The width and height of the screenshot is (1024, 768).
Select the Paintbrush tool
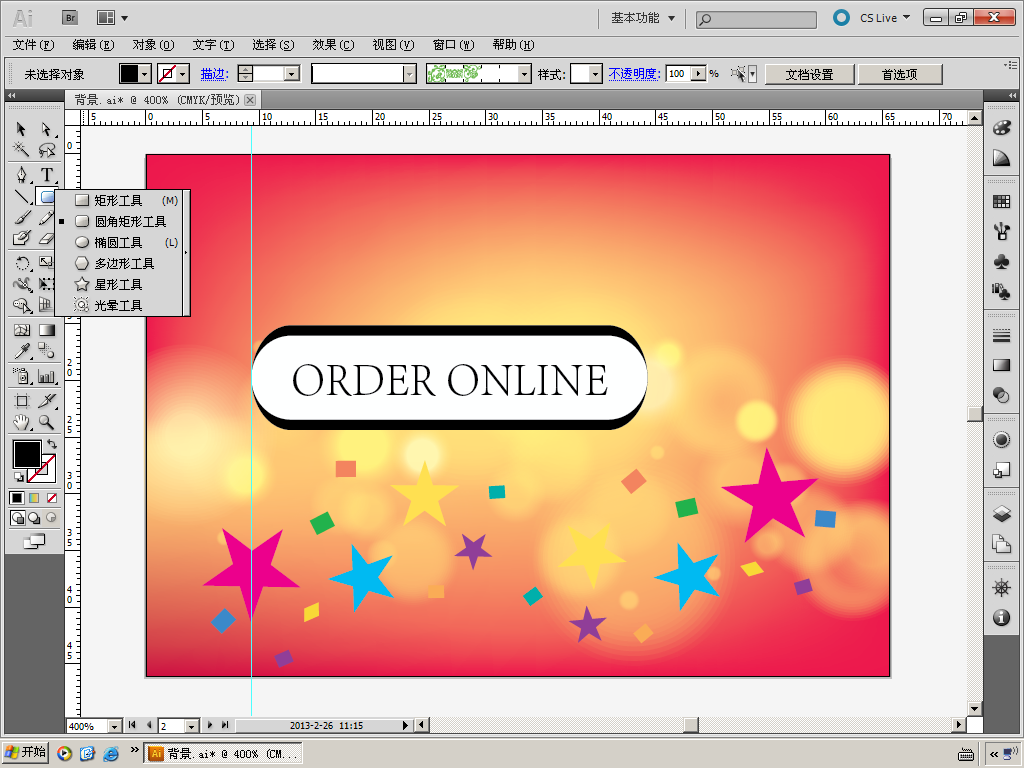click(x=21, y=217)
